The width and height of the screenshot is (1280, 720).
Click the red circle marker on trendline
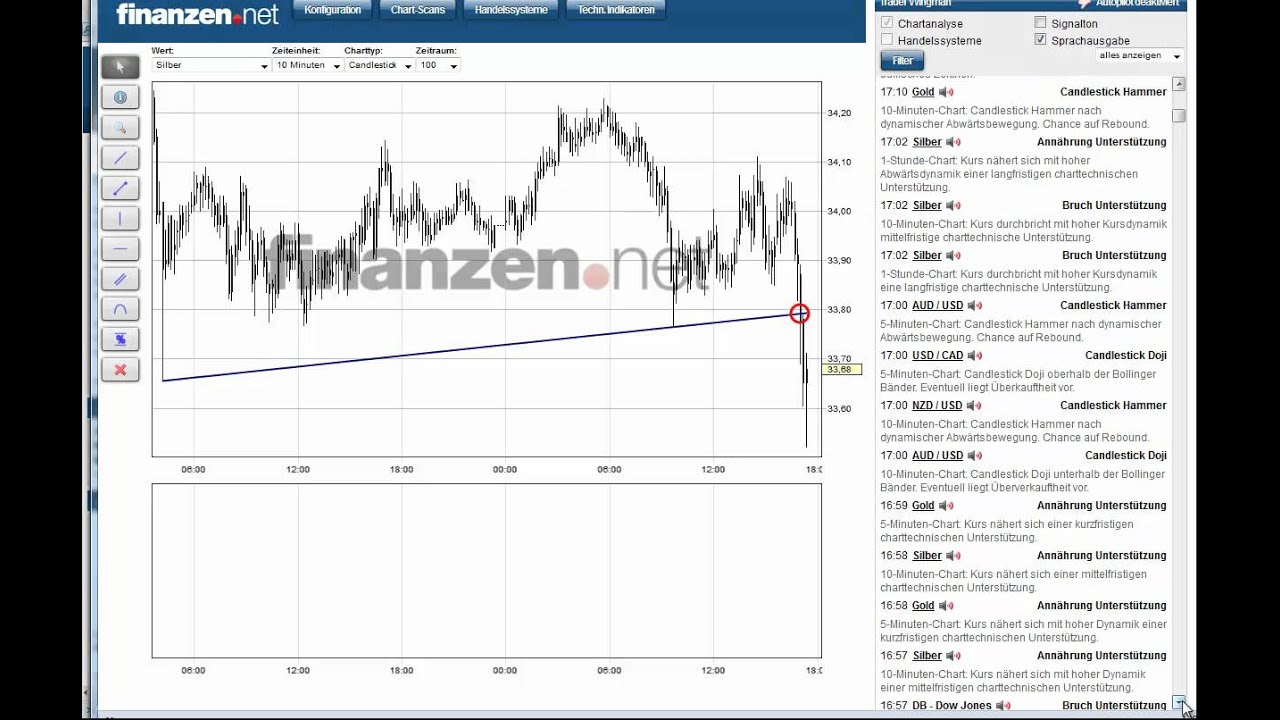pos(799,314)
